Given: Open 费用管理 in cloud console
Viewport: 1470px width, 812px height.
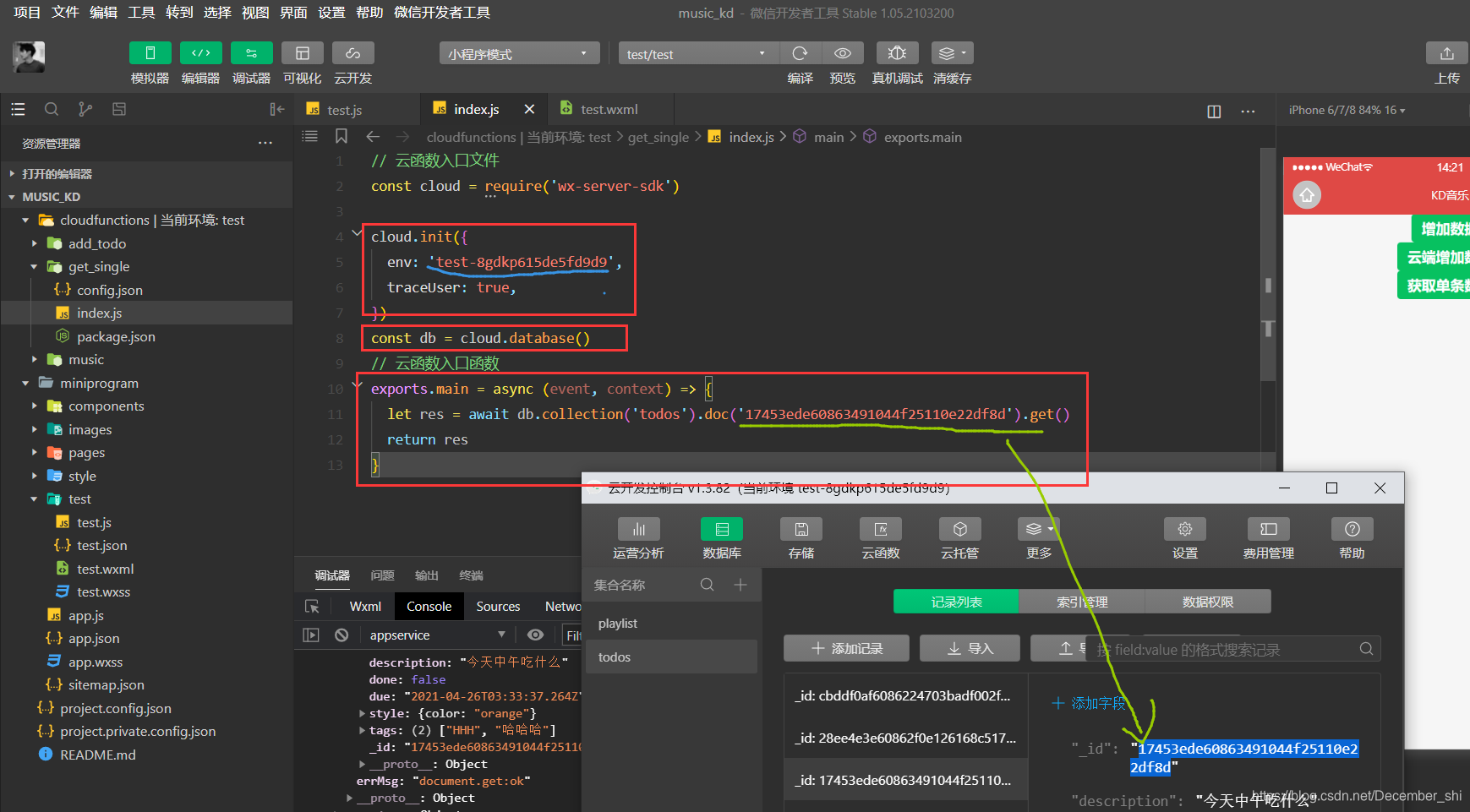Looking at the screenshot, I should [1269, 539].
